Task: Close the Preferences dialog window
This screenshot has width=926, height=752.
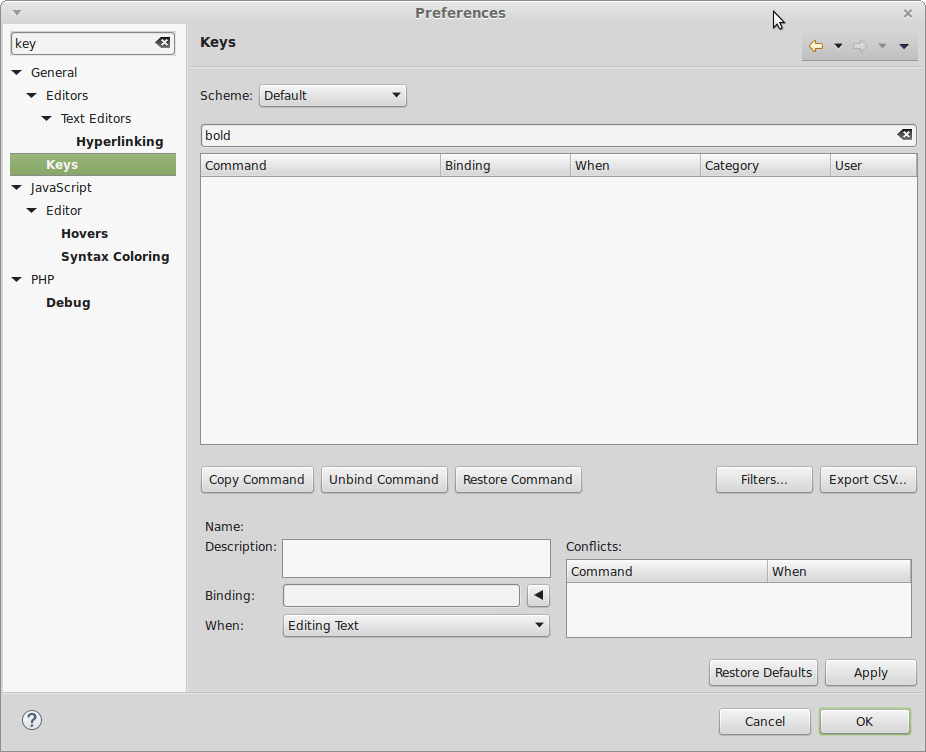Action: tap(908, 13)
